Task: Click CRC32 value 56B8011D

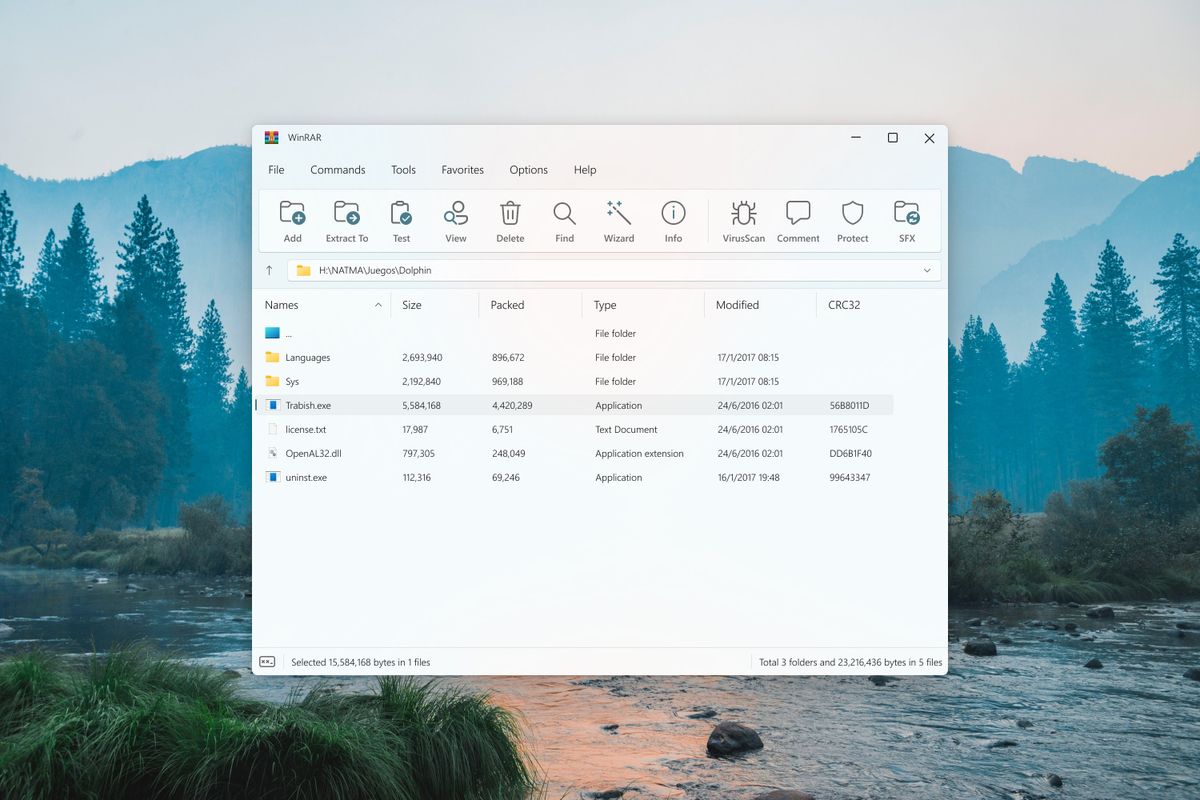Action: (849, 405)
